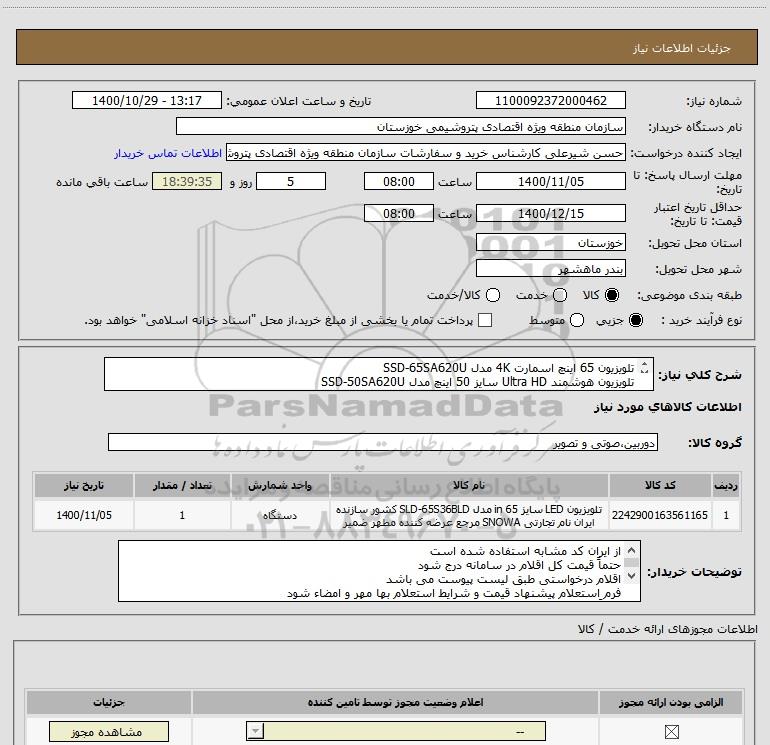770x745 pixels.
Task: Click price validity date 1400/12/15 field
Action: [550, 214]
